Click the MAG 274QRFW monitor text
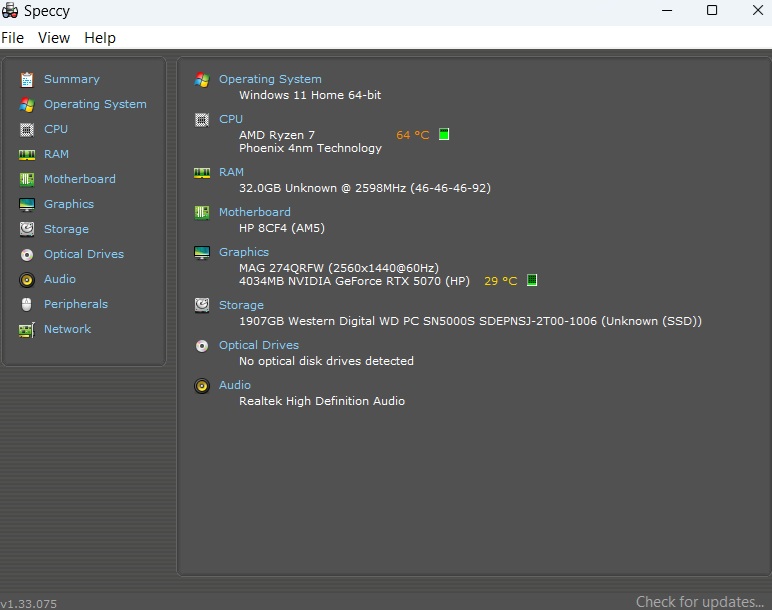 click(339, 268)
